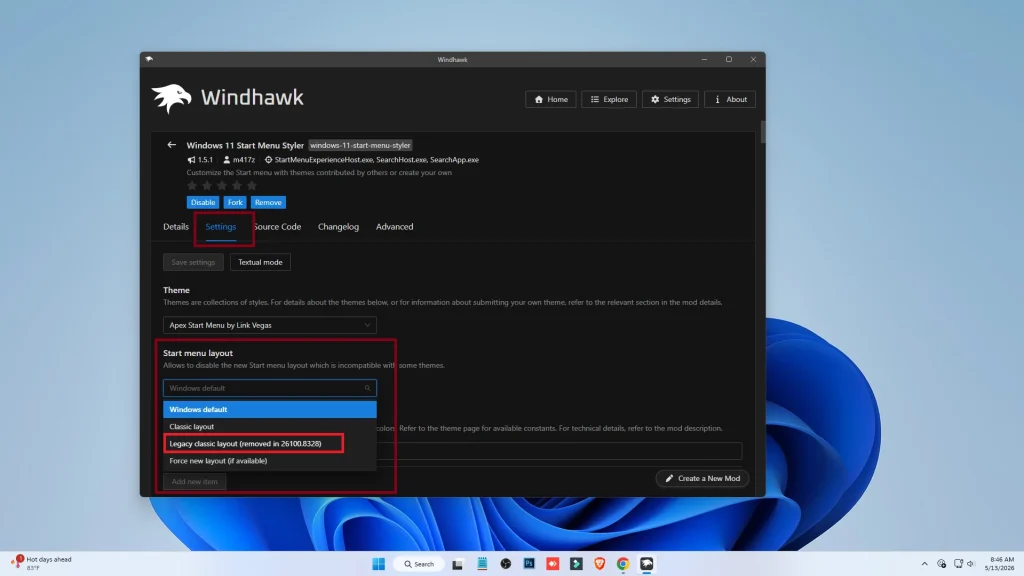Select Force new layout option
The height and width of the screenshot is (576, 1024).
[270, 460]
